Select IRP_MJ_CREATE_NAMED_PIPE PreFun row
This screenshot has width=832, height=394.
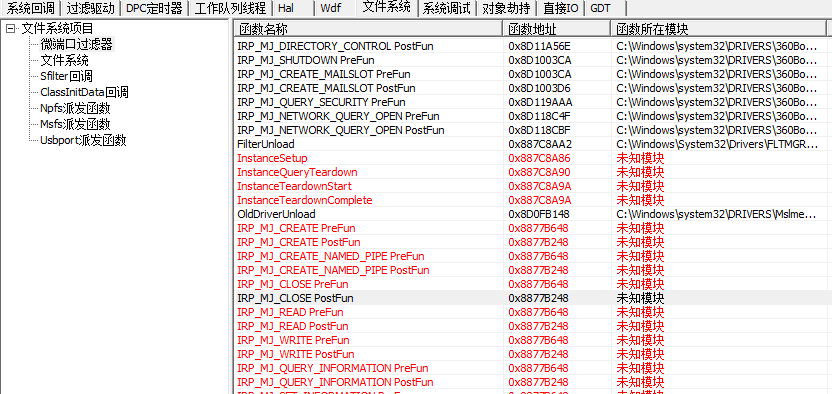(x=530, y=256)
